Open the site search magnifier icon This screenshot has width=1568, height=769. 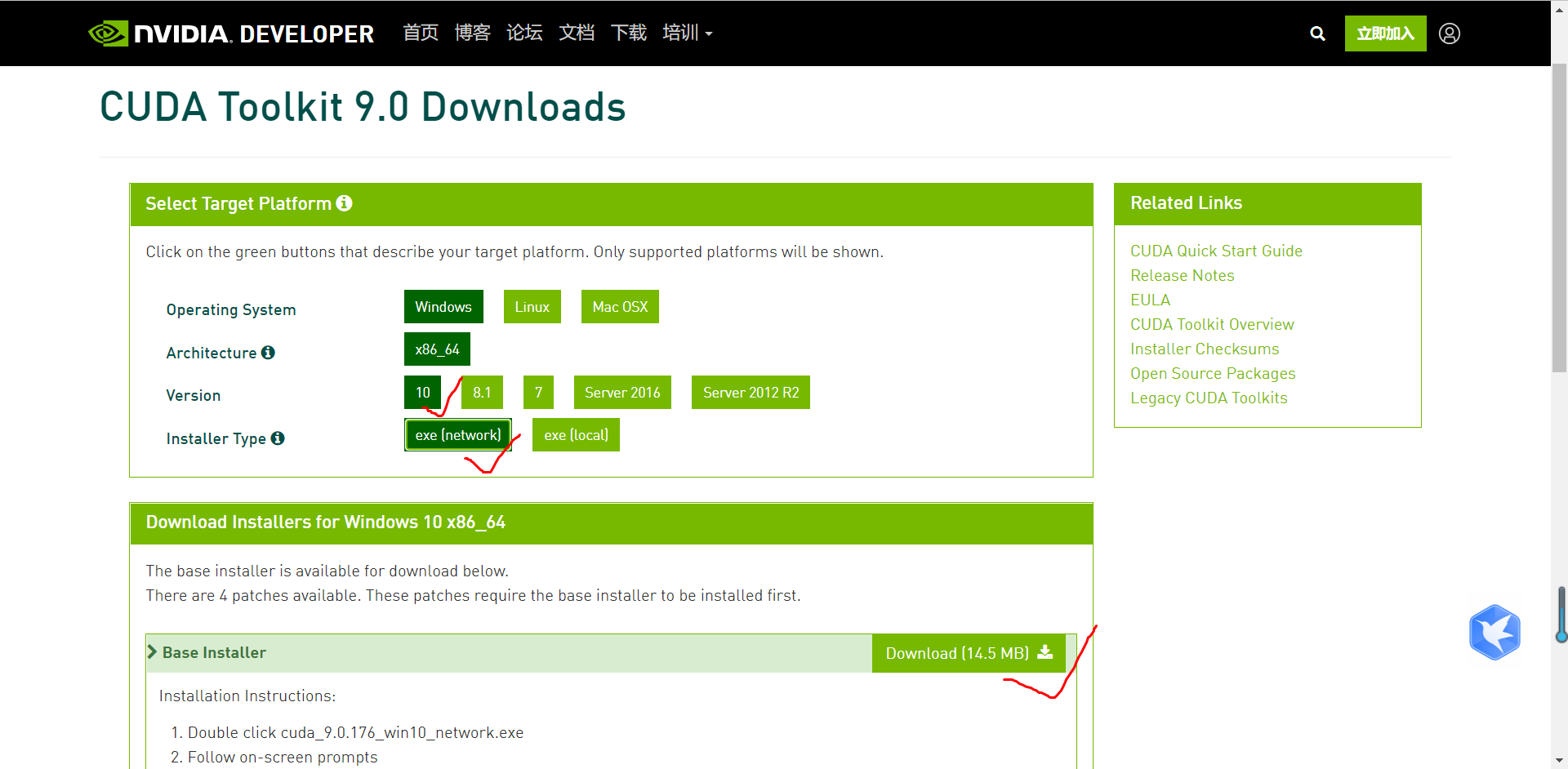1317,33
